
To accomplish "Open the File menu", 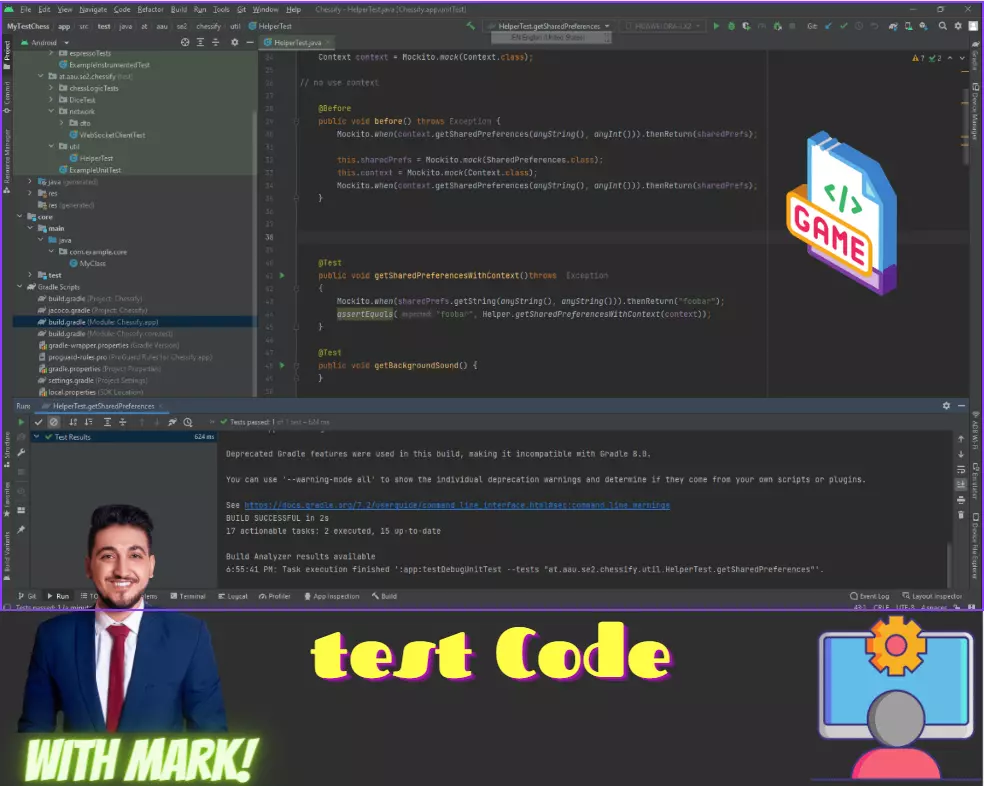I will (x=26, y=9).
